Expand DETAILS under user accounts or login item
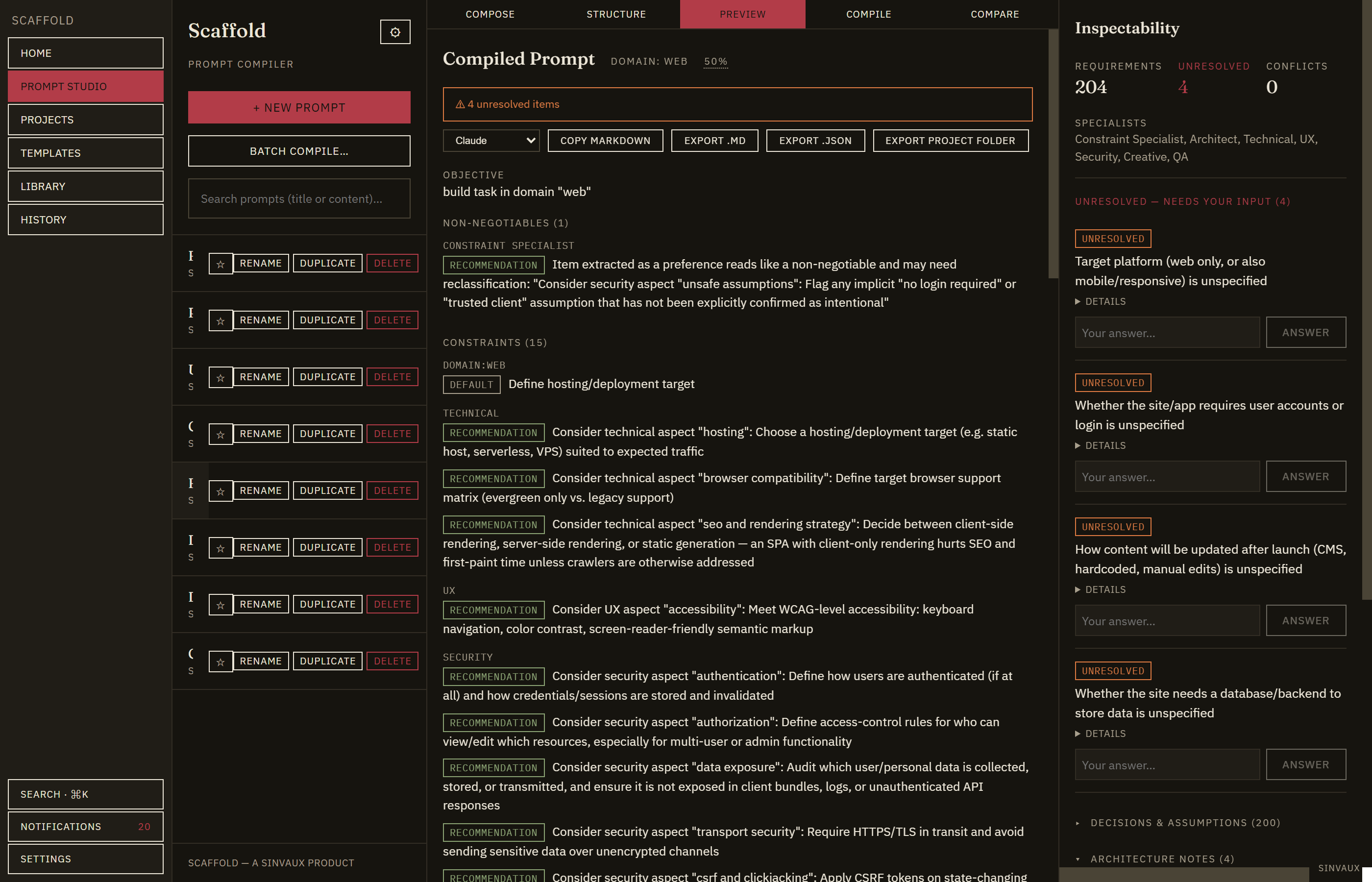 tap(1100, 445)
